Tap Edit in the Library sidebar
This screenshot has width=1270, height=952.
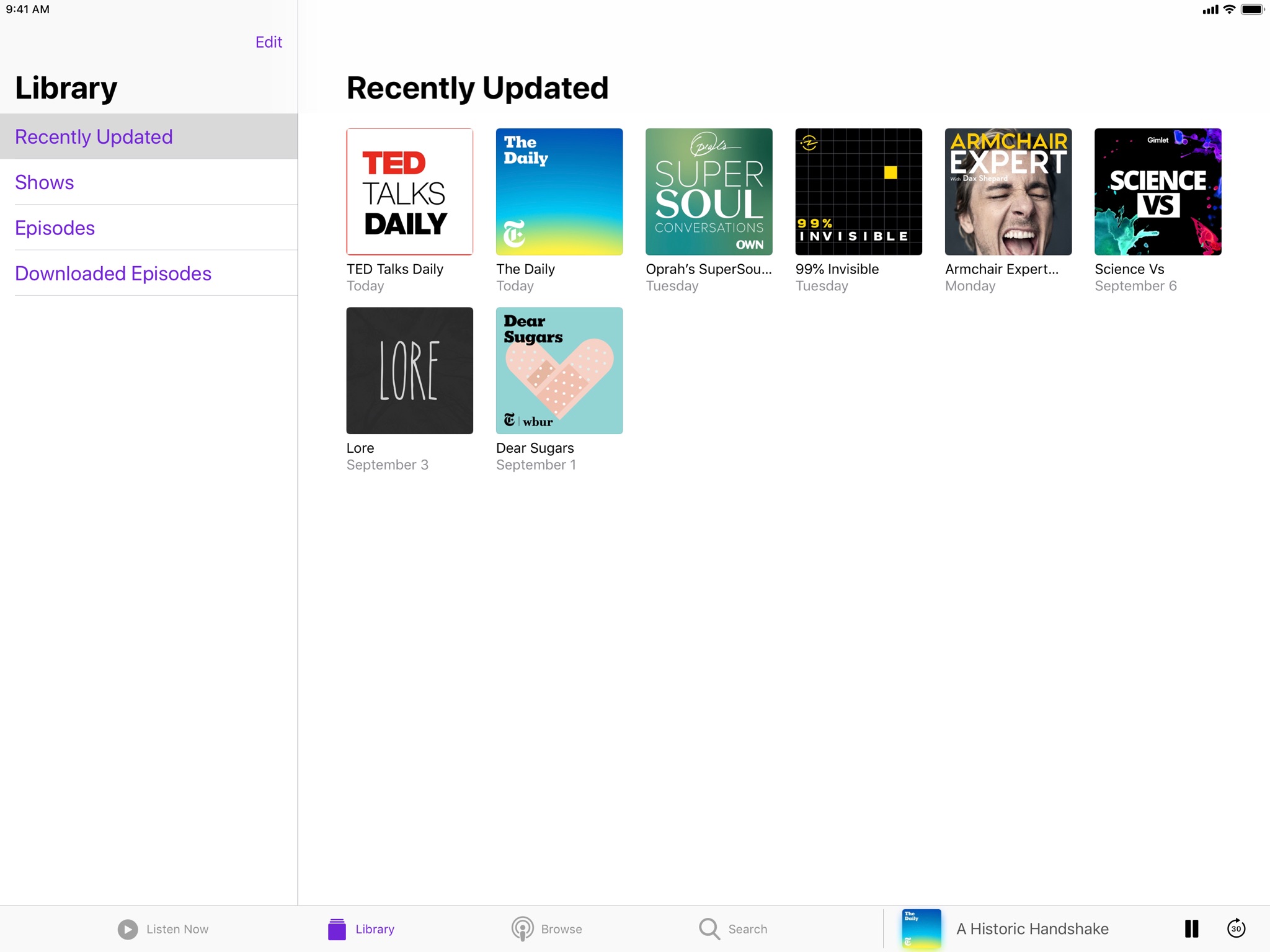tap(269, 42)
